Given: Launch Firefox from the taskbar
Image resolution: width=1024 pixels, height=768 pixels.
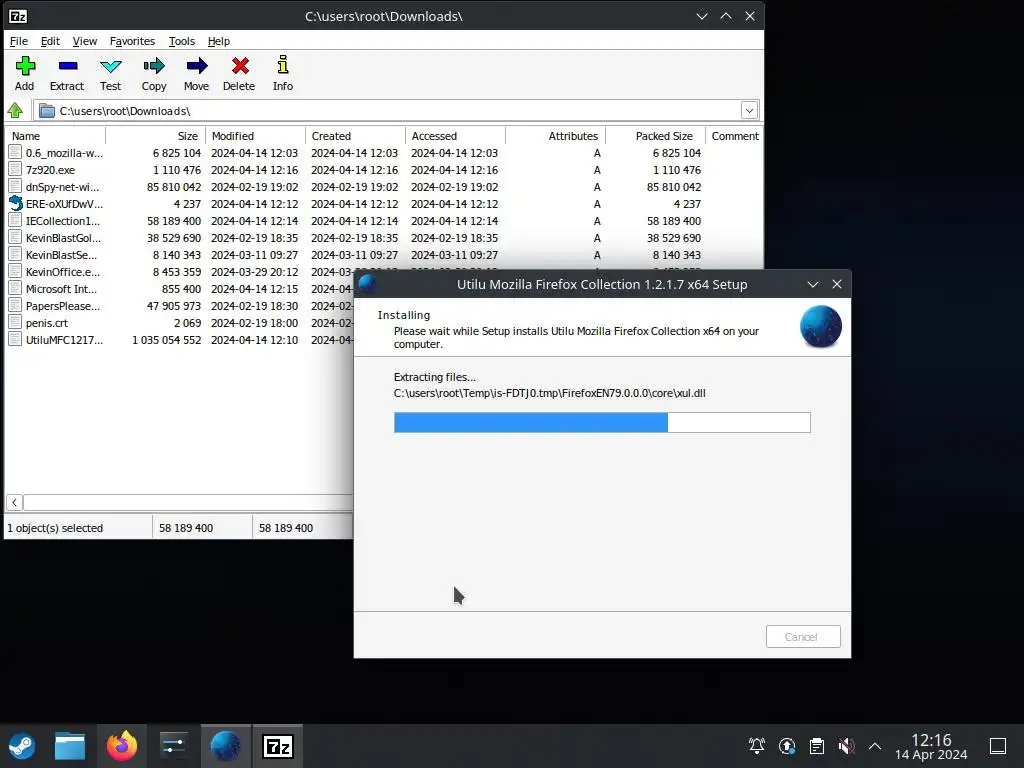Looking at the screenshot, I should tap(122, 746).
